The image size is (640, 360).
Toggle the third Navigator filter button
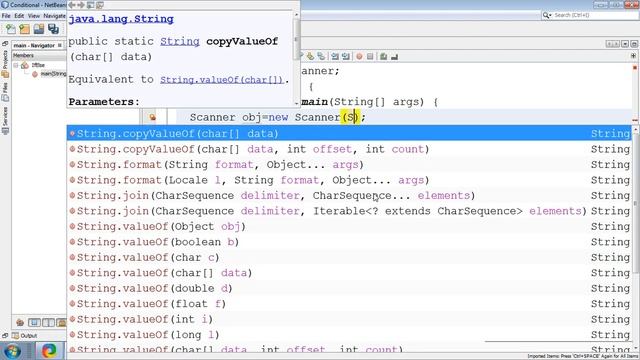coord(48,322)
